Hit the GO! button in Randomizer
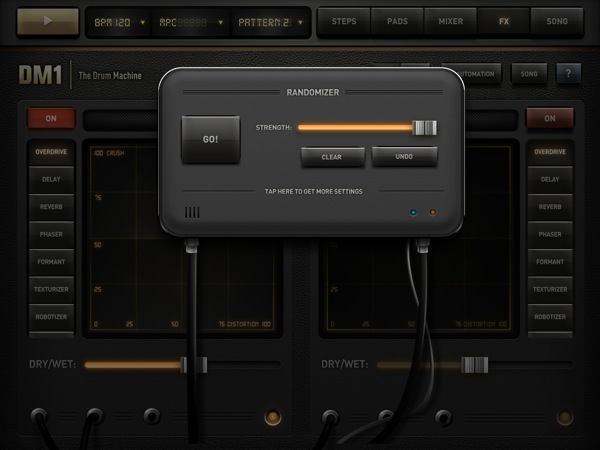Image resolution: width=600 pixels, height=450 pixels. (210, 139)
